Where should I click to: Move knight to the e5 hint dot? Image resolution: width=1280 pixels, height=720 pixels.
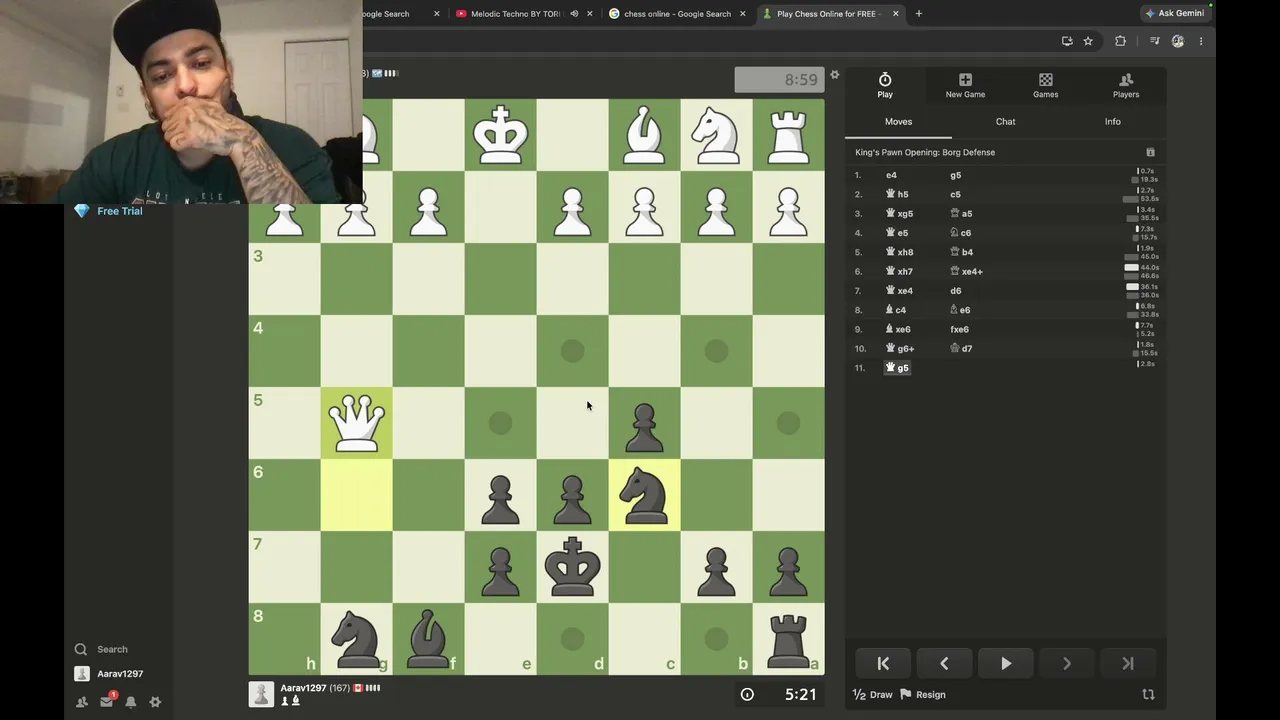[501, 423]
